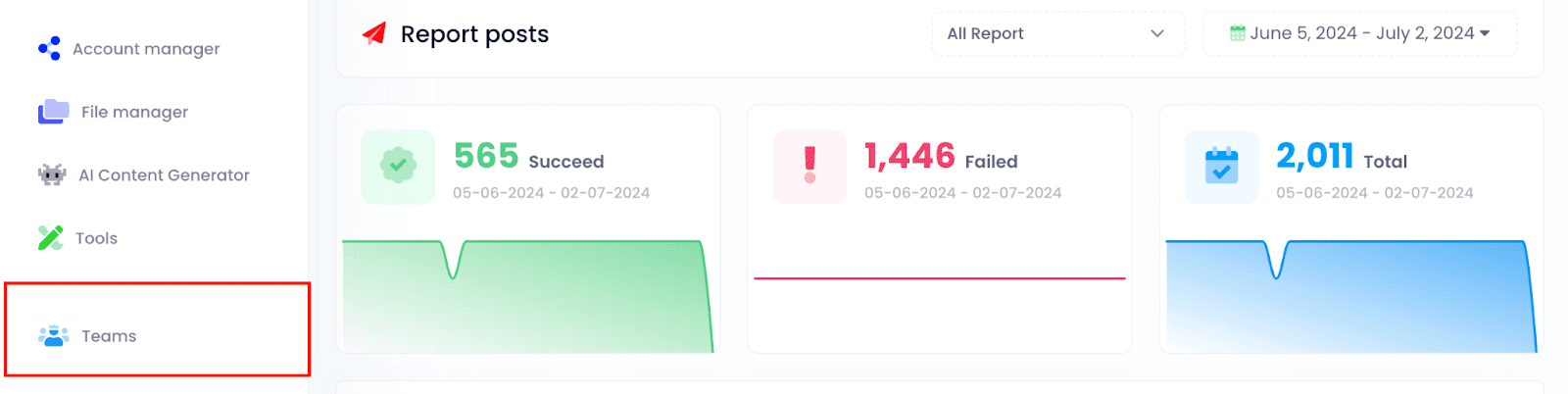Click the Tools sidebar label
This screenshot has height=394, width=1568.
tap(96, 238)
